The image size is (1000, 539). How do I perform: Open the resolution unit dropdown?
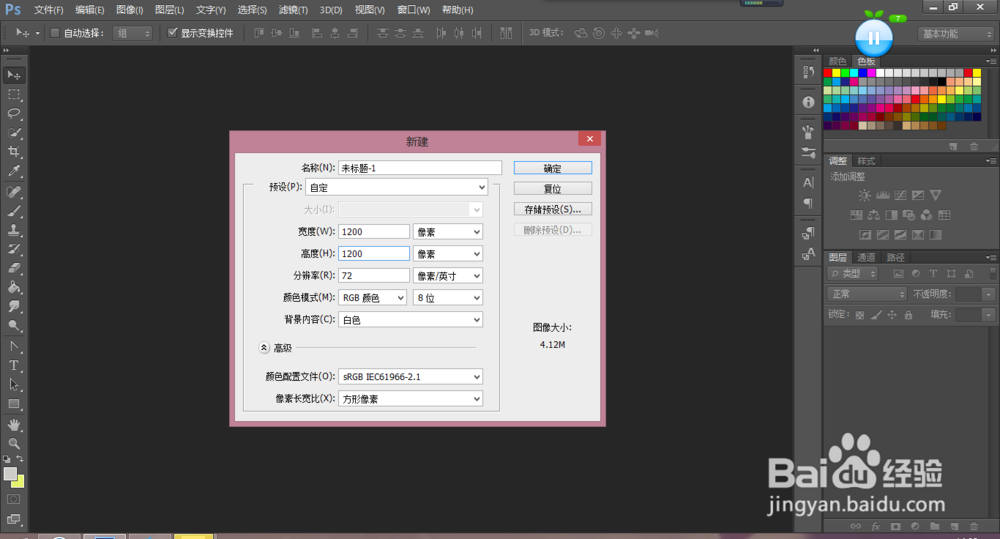click(x=448, y=276)
